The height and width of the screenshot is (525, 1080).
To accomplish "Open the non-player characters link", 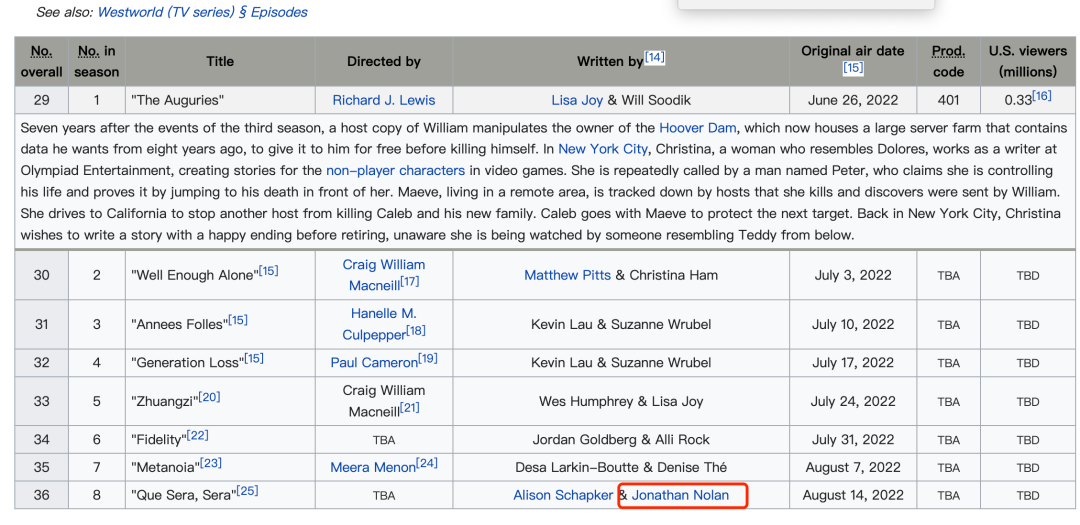I will click(x=395, y=170).
